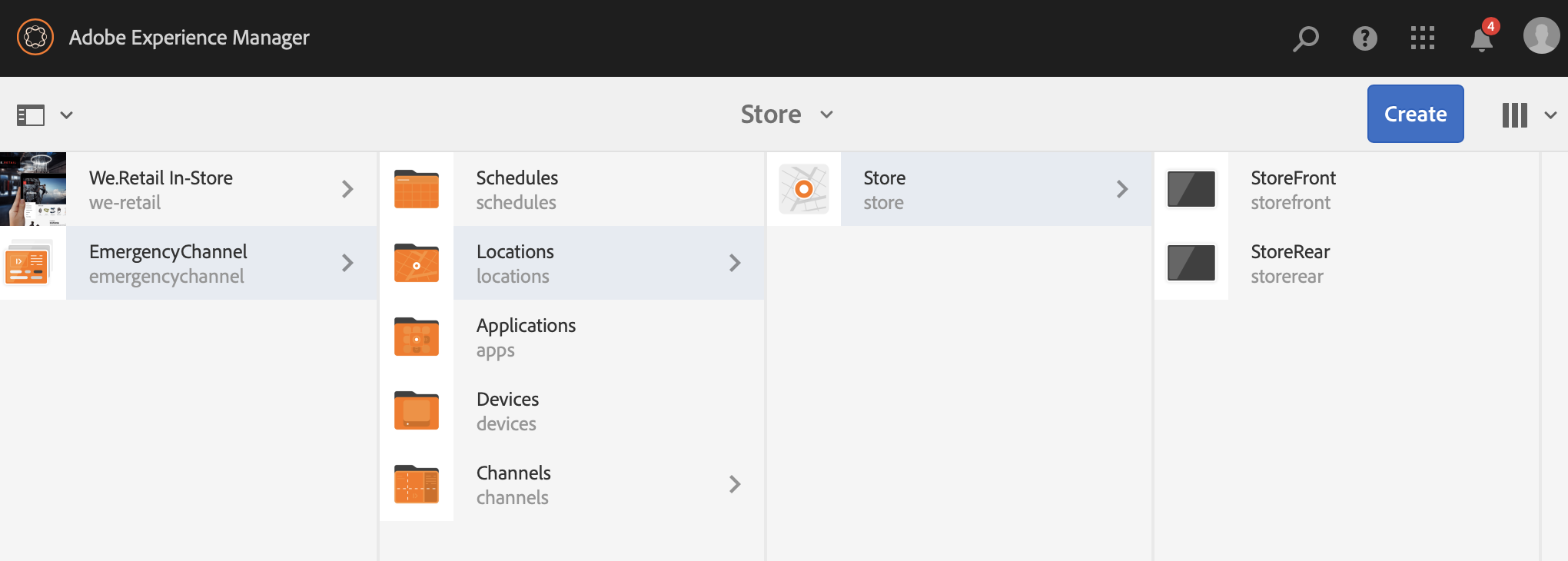The image size is (1568, 561).
Task: Click the user profile avatar
Action: point(1541,36)
